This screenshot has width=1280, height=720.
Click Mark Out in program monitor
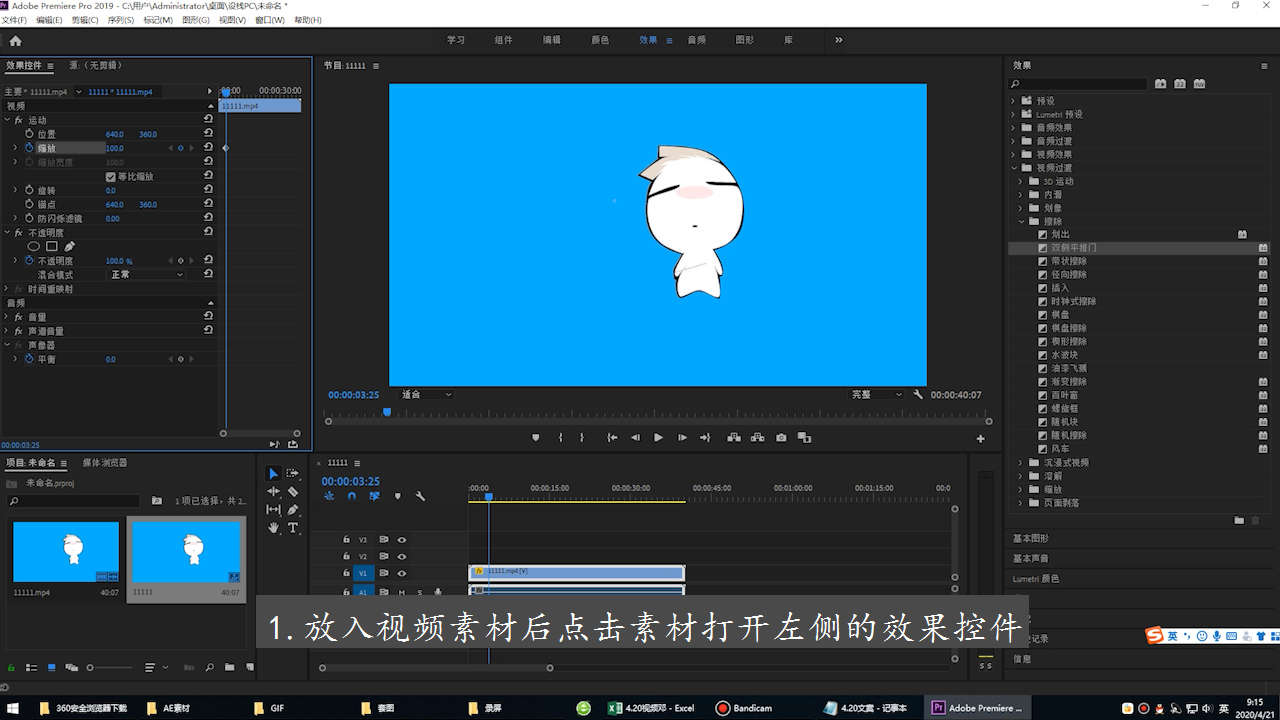point(584,437)
